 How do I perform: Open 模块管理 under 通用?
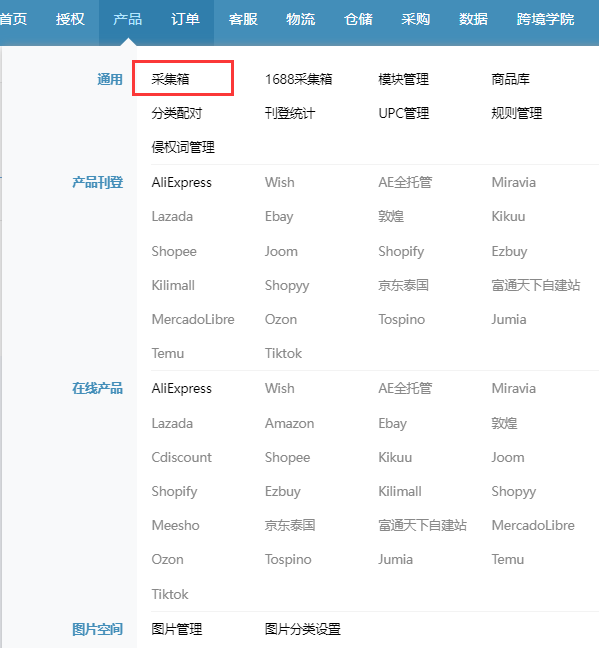coord(403,79)
